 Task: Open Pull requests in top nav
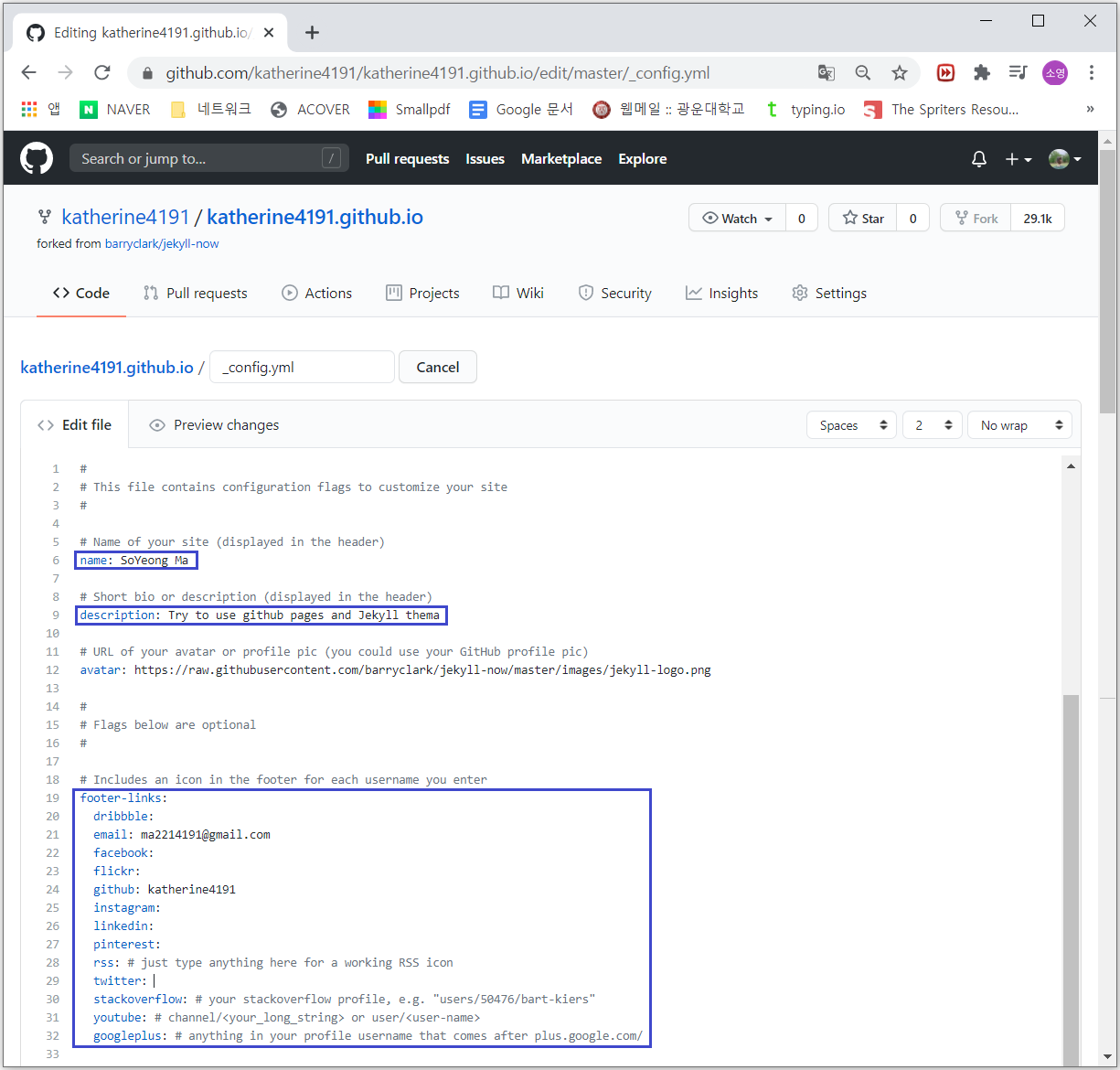click(407, 159)
